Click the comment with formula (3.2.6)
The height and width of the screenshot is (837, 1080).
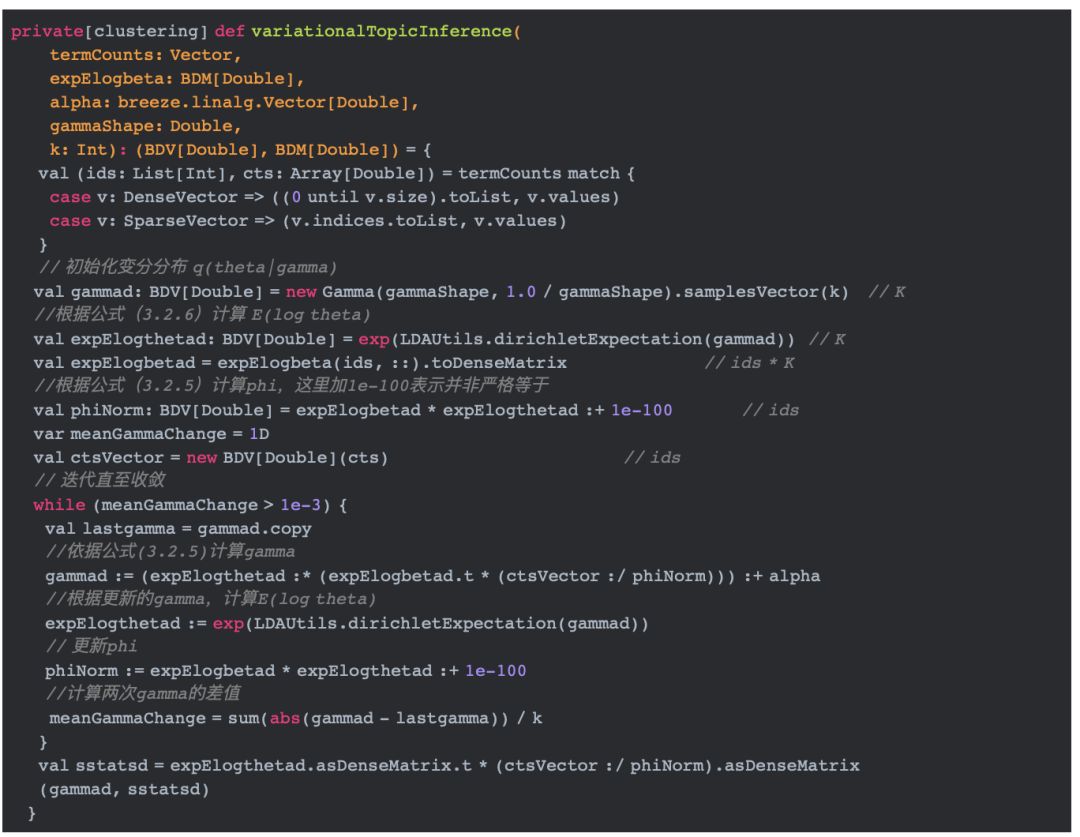(202, 315)
